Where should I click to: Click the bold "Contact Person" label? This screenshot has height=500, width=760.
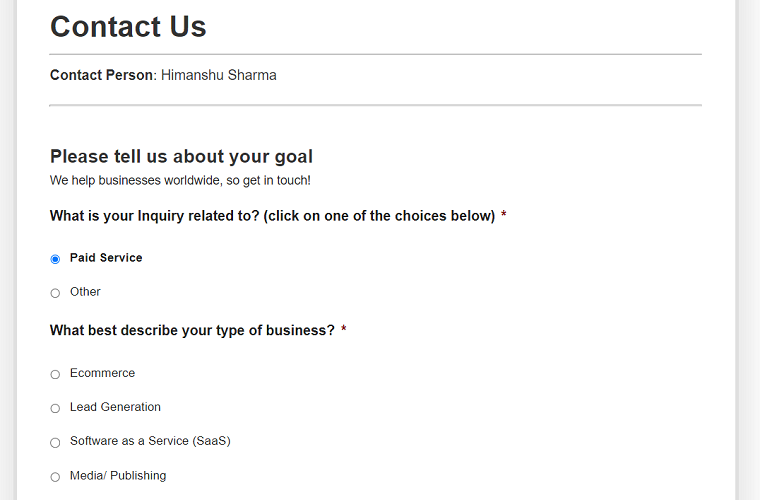click(102, 75)
